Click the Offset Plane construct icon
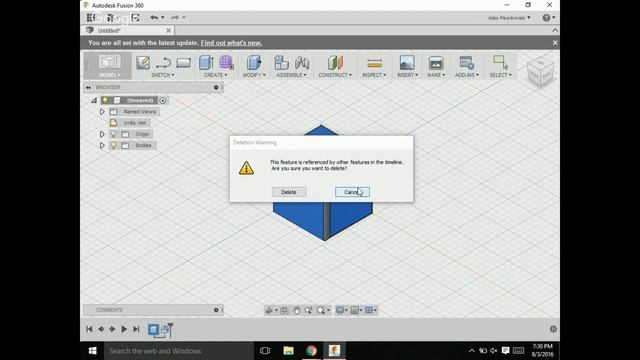The width and height of the screenshot is (640, 360). coord(335,62)
